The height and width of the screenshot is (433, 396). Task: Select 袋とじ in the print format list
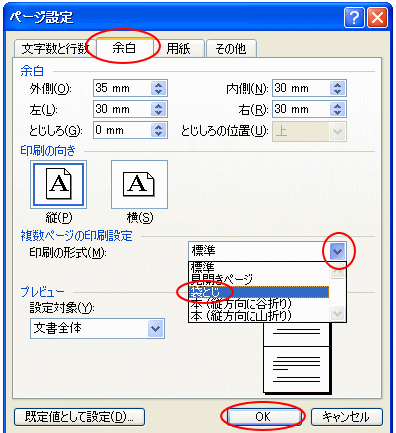click(x=259, y=292)
